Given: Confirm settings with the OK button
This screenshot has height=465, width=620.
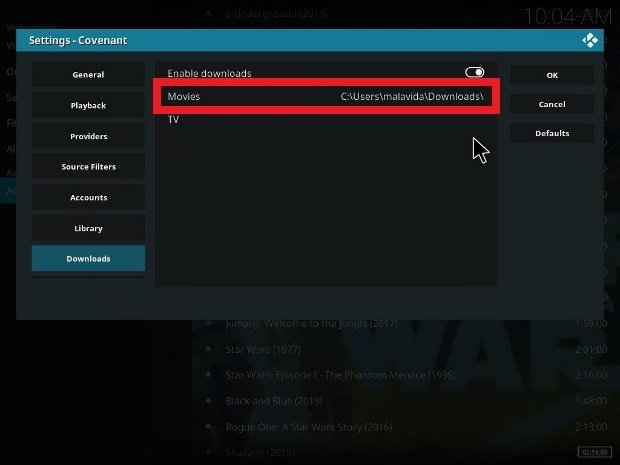Looking at the screenshot, I should (552, 75).
